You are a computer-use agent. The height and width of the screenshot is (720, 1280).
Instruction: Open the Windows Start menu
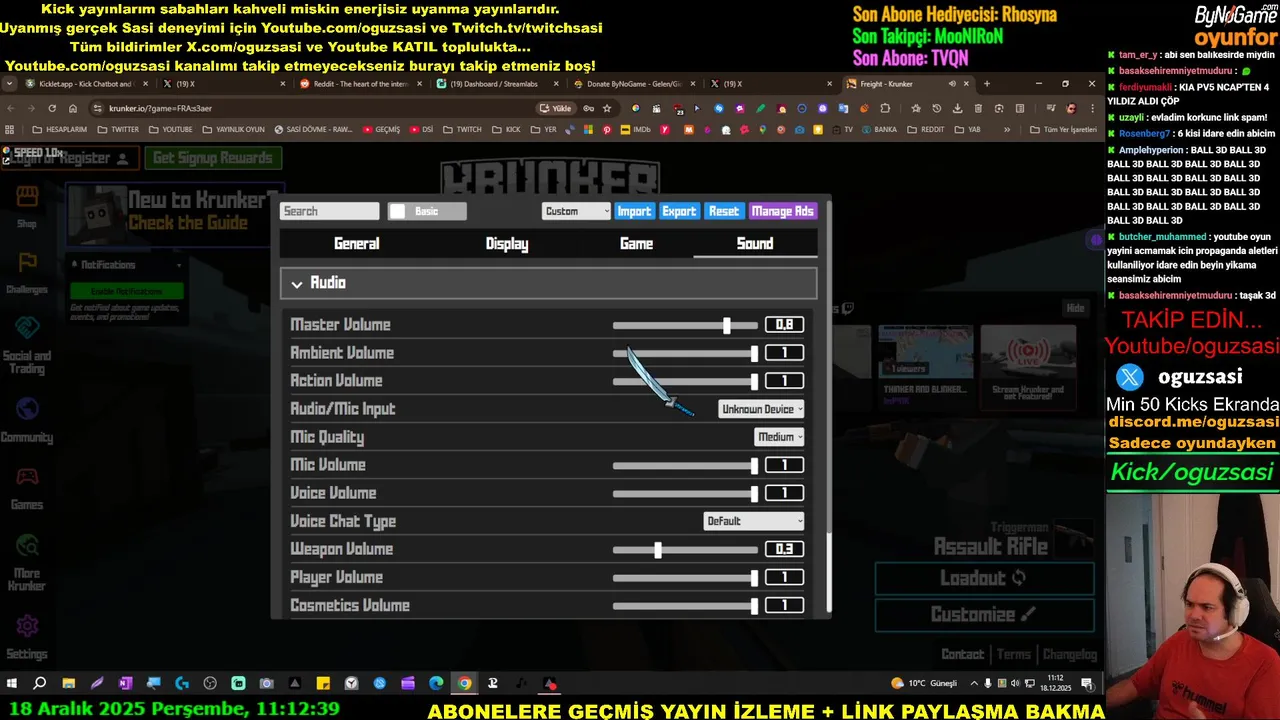point(12,684)
